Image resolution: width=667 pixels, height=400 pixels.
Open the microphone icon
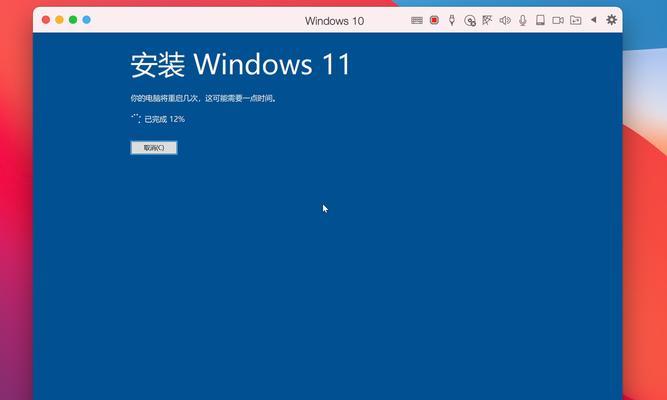523,20
